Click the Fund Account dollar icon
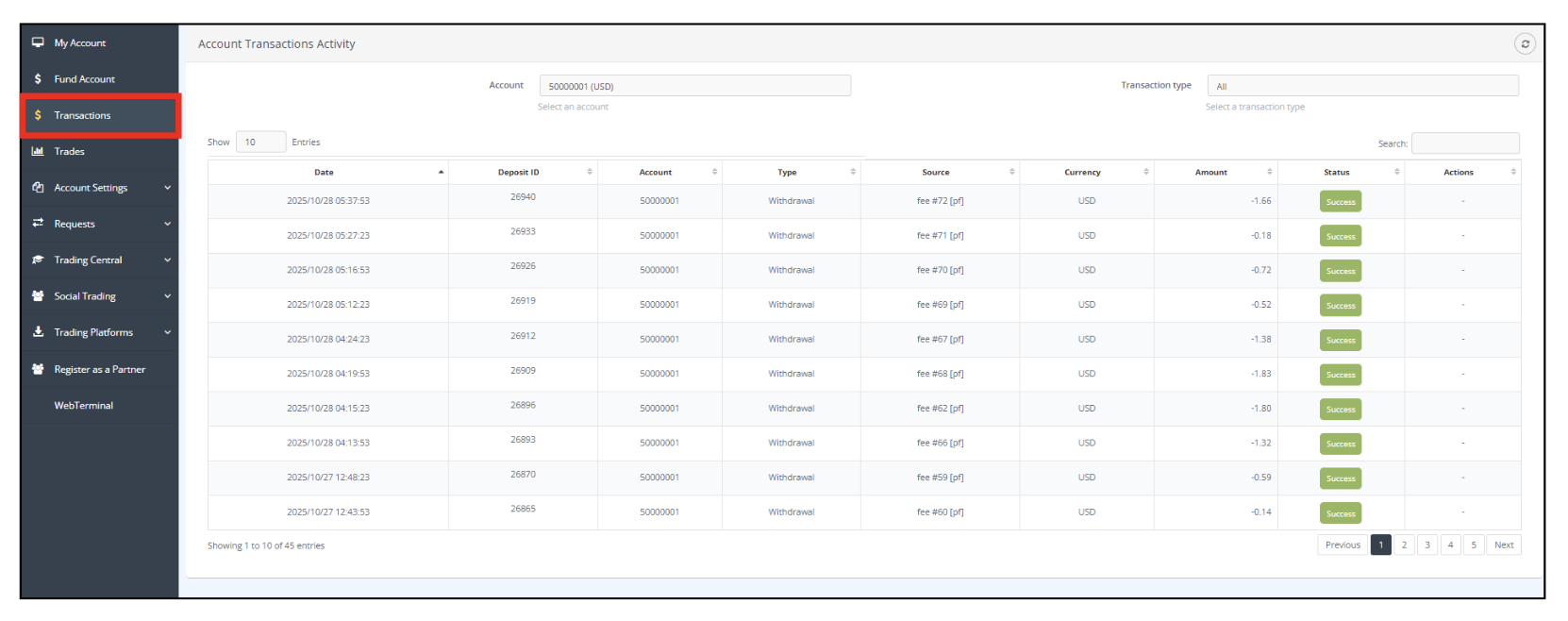 pyautogui.click(x=38, y=79)
